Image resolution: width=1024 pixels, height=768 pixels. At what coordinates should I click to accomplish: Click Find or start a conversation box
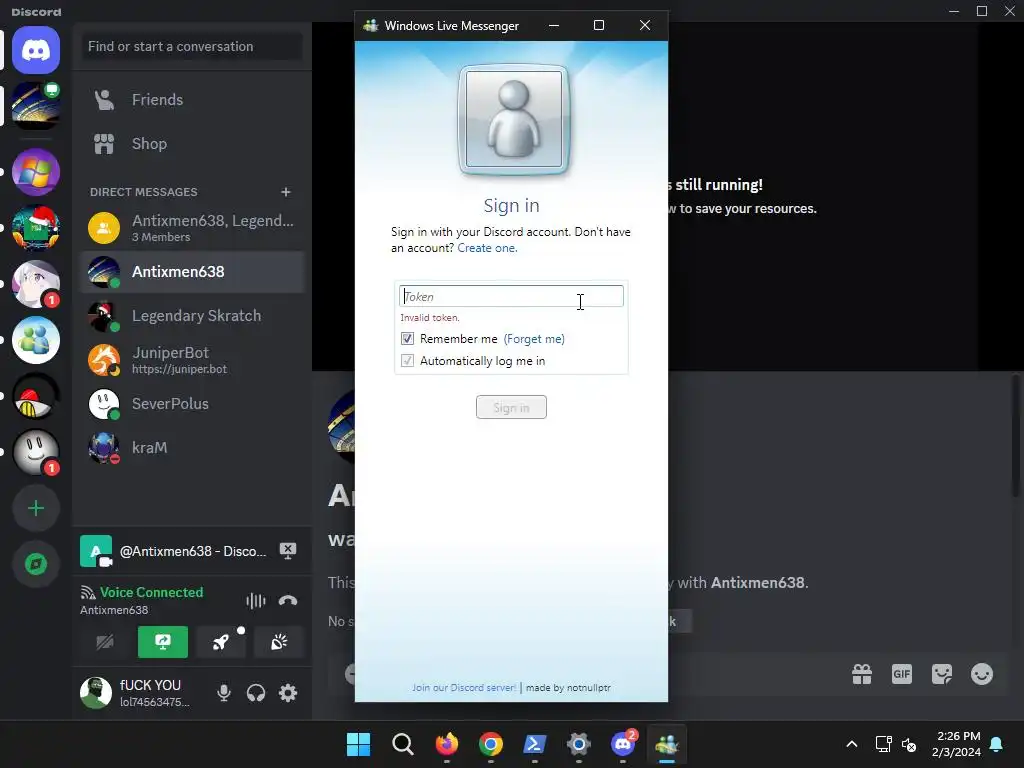(191, 46)
